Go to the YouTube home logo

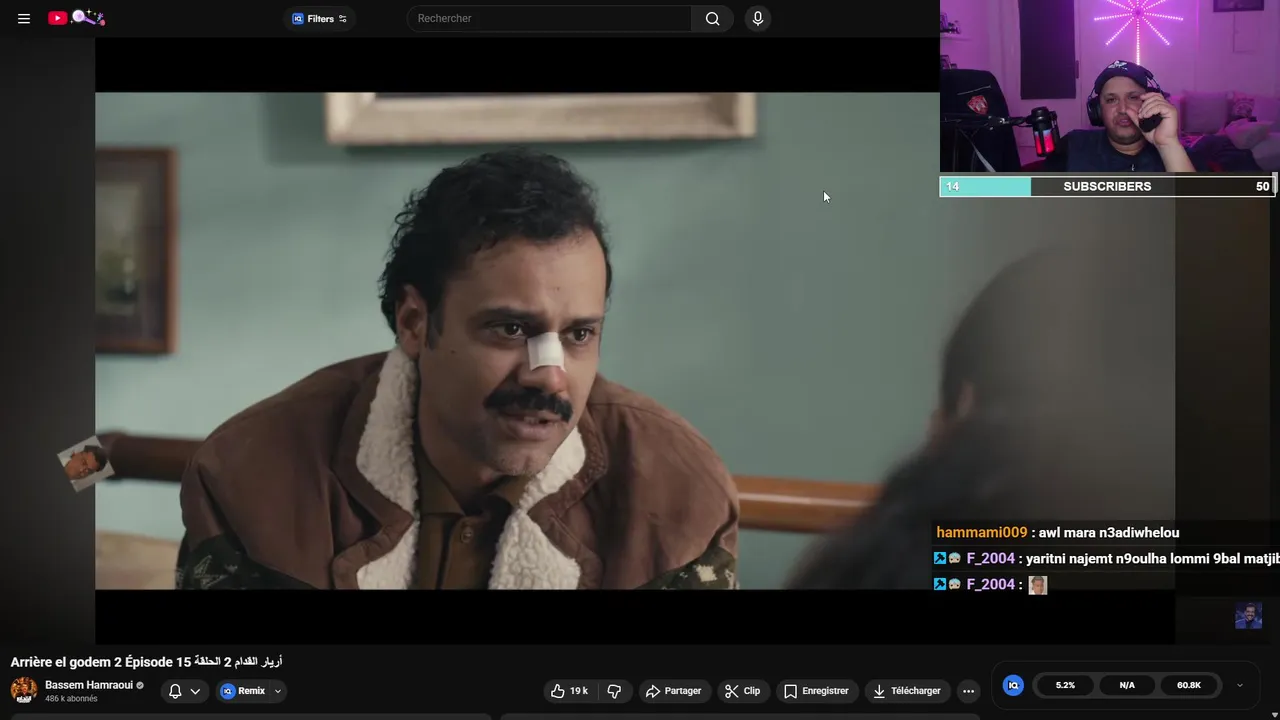coord(76,18)
